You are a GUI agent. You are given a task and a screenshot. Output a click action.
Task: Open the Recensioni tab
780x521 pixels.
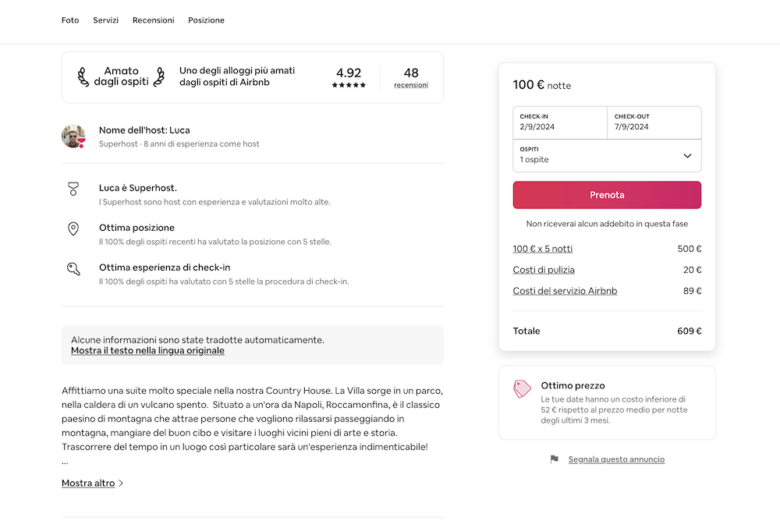tap(153, 20)
